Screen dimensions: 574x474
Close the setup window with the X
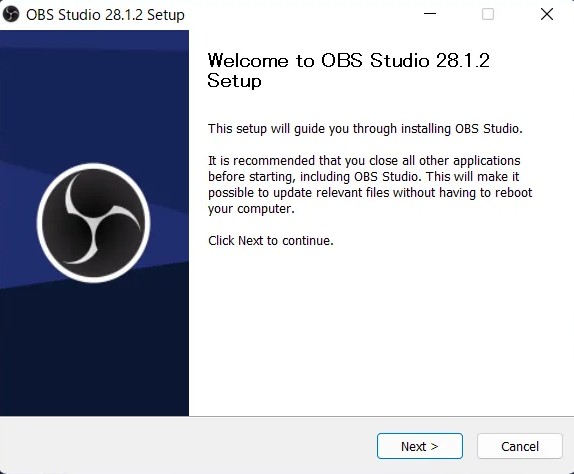pos(547,14)
